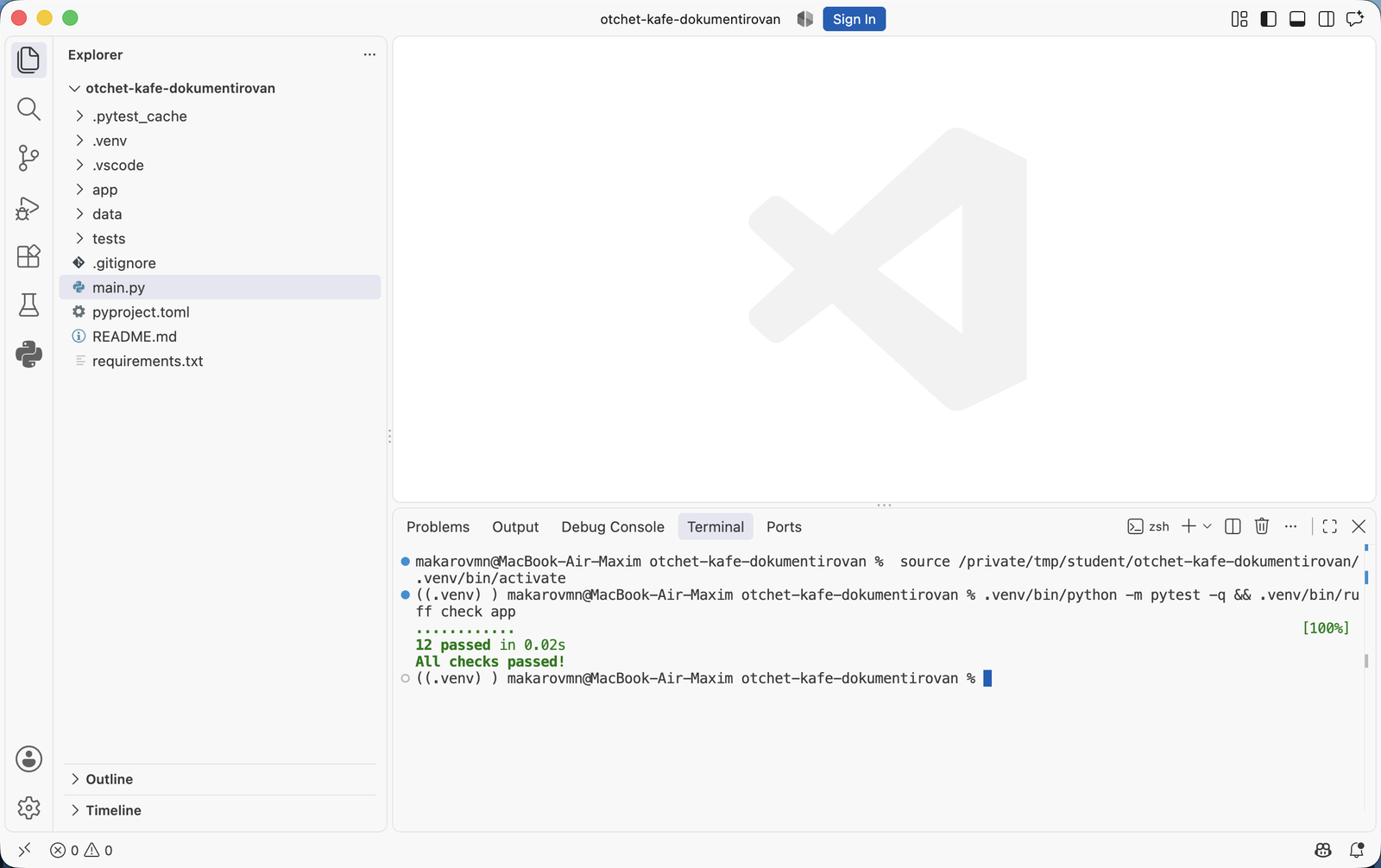Click the 'All checks passed!' output line
Screen dimensions: 1381x868
tap(490, 662)
